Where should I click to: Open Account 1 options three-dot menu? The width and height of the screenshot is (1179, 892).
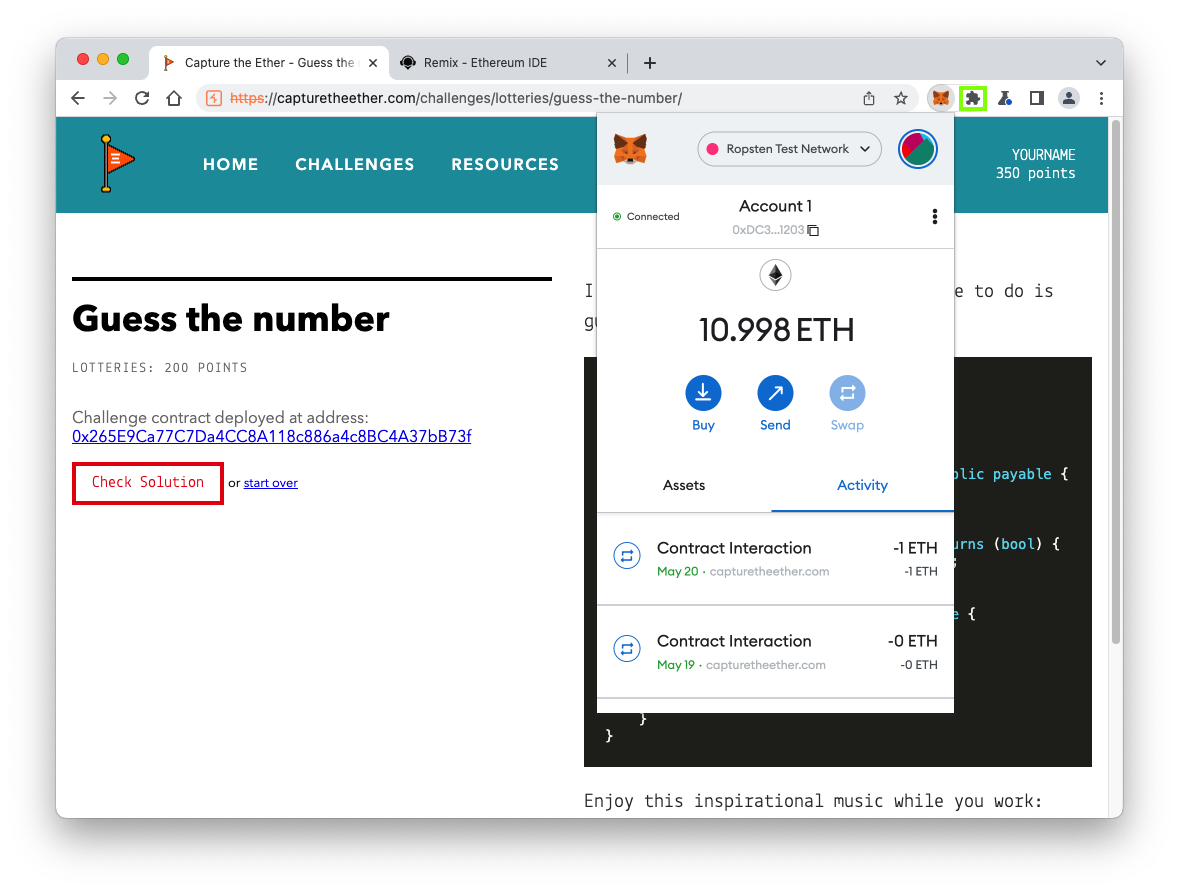(935, 217)
